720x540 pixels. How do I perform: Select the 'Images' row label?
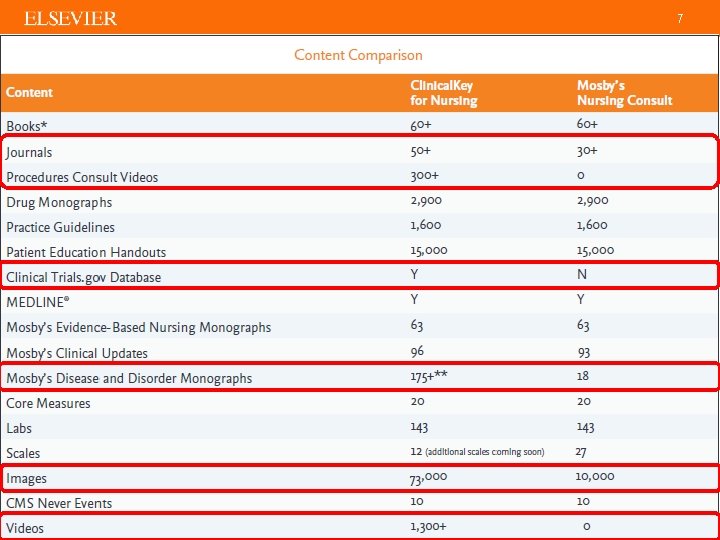26,478
